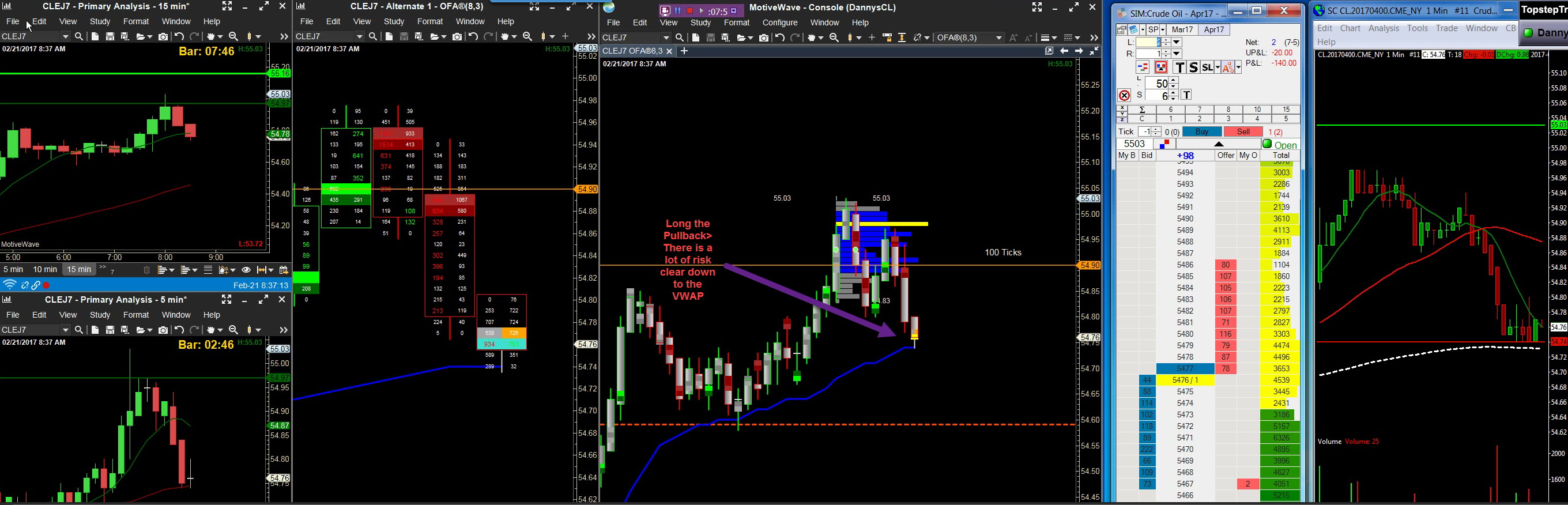Click the red cancel-all X button in DOM

[x=1124, y=96]
